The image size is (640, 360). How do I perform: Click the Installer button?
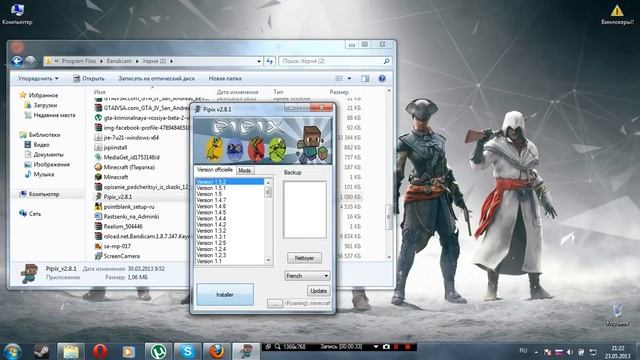225,294
